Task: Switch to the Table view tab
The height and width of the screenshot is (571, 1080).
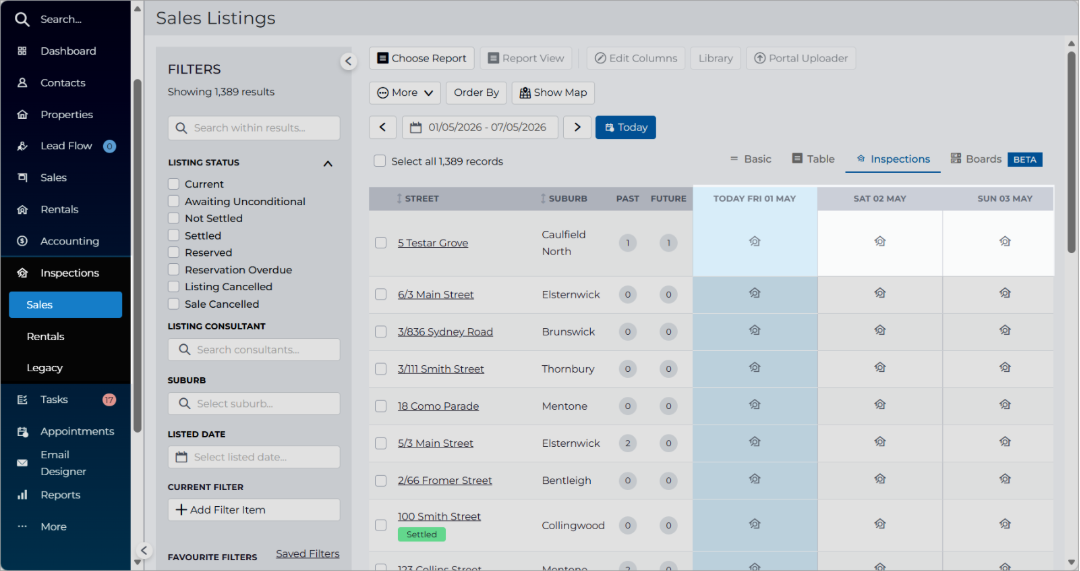Action: tap(813, 159)
